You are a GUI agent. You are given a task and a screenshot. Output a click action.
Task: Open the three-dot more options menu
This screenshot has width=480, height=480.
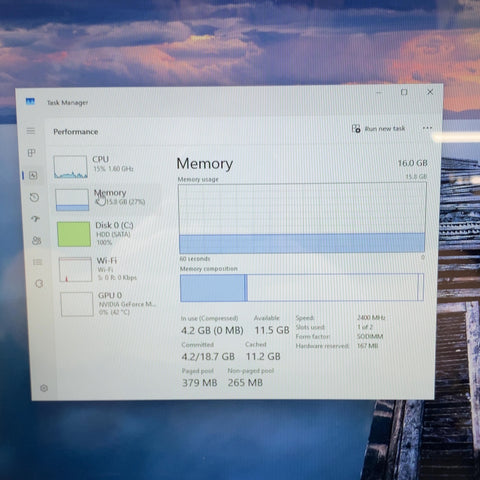[x=427, y=128]
